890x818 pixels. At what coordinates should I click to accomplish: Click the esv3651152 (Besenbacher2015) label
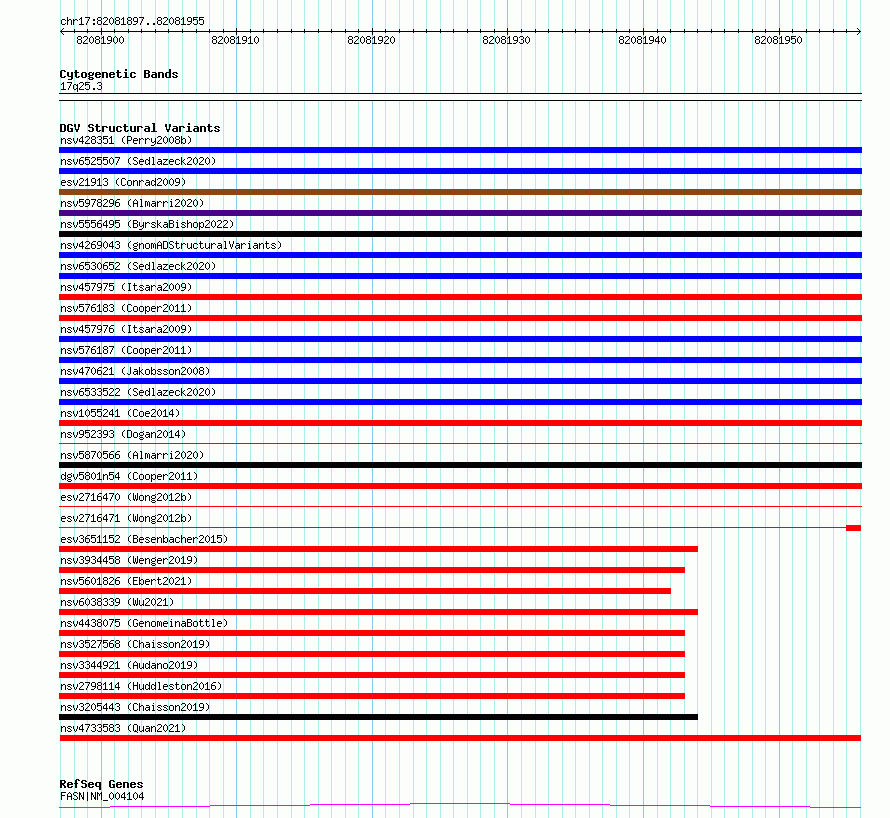pos(144,539)
